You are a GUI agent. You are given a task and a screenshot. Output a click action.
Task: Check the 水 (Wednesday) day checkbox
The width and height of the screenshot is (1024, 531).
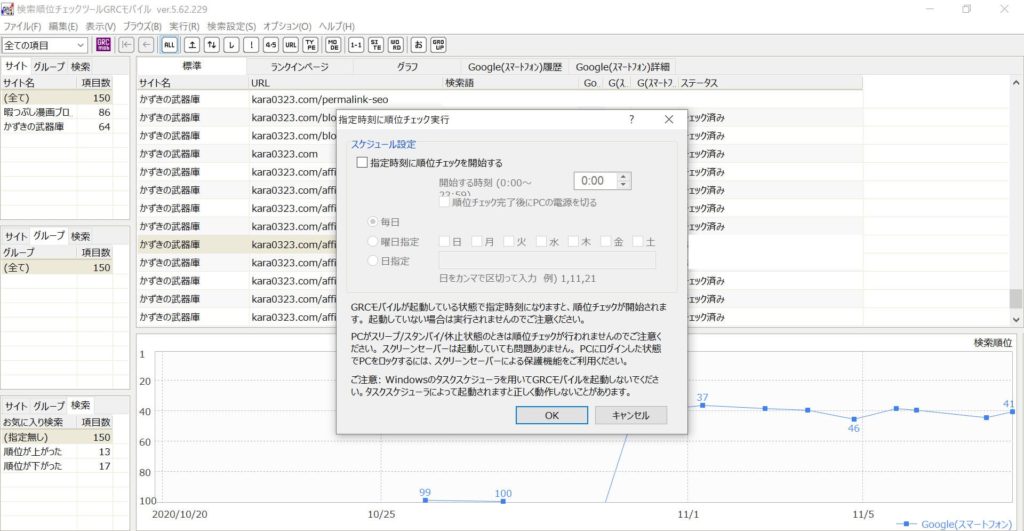click(541, 242)
